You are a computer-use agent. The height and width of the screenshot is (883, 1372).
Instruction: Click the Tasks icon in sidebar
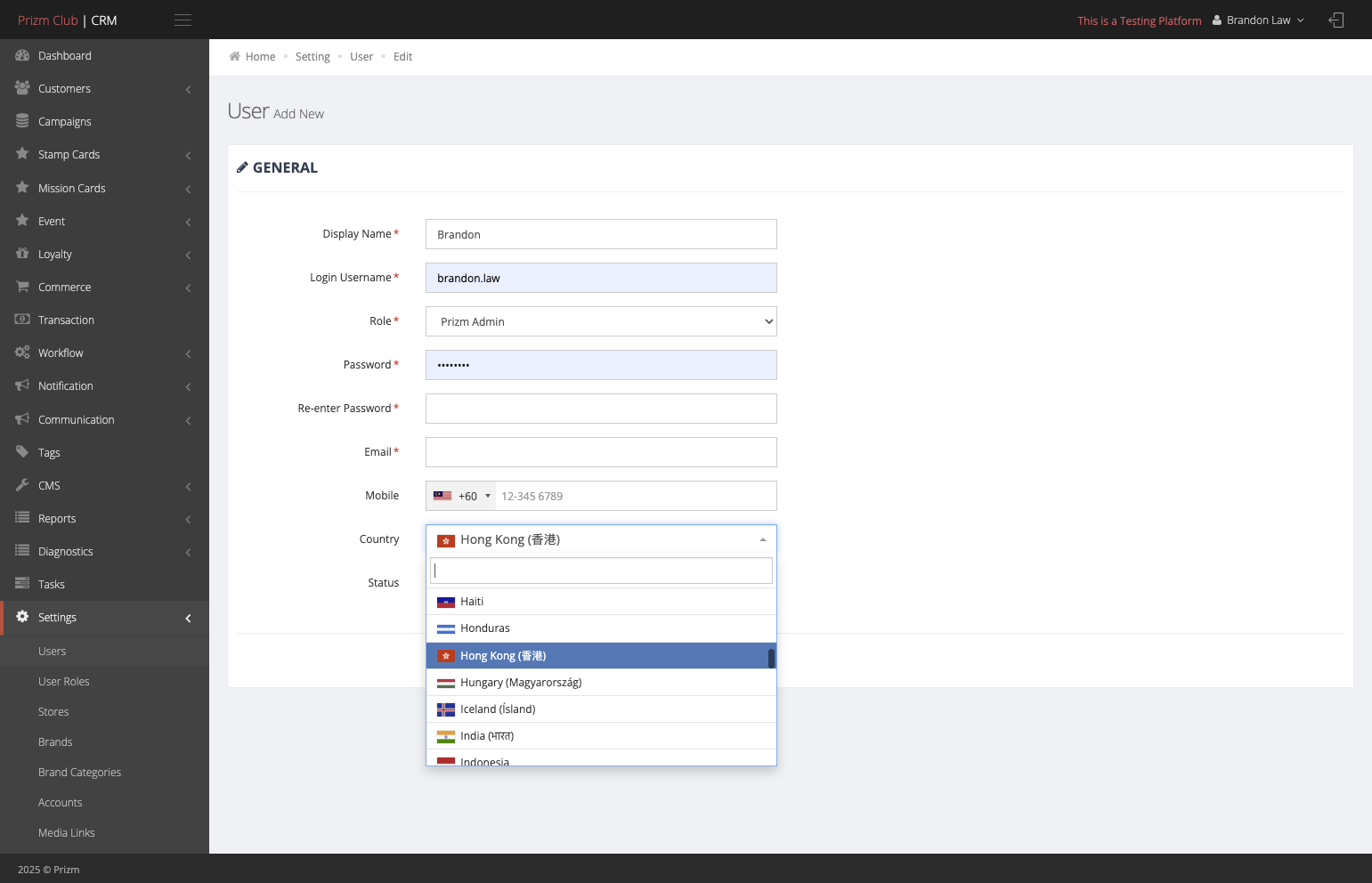[22, 584]
